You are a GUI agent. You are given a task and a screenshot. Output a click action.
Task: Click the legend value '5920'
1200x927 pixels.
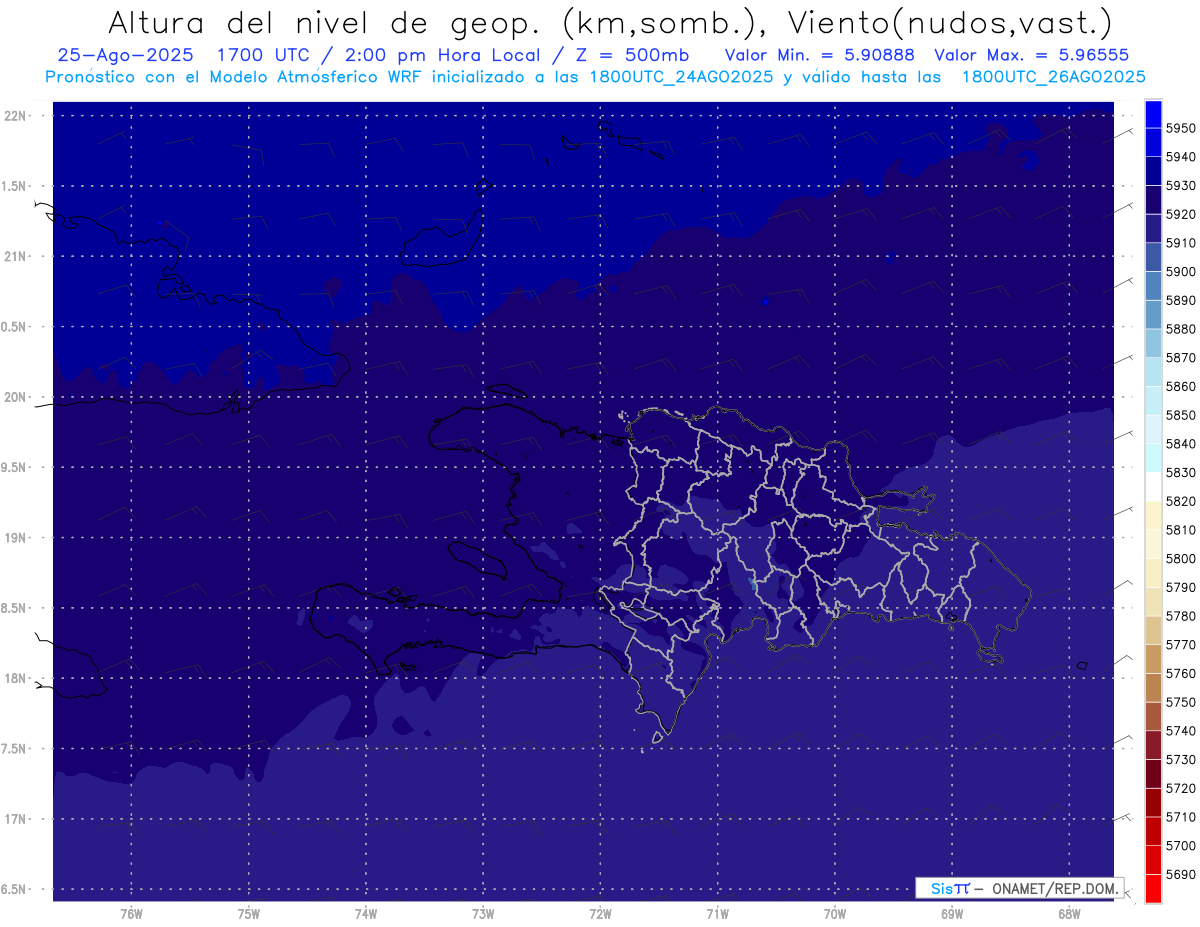1180,214
